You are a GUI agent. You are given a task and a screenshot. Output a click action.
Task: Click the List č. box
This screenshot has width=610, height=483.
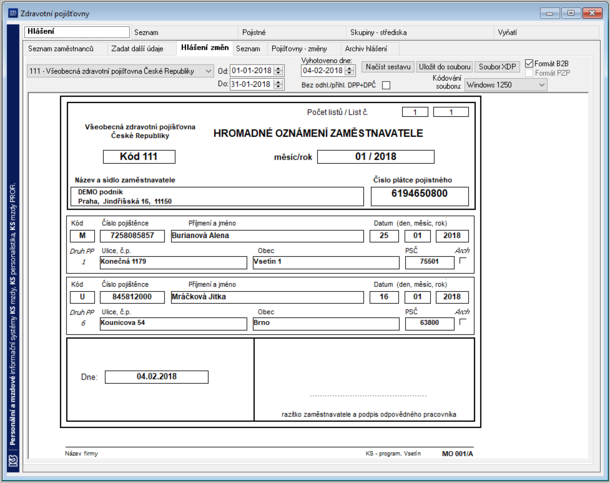coord(451,112)
